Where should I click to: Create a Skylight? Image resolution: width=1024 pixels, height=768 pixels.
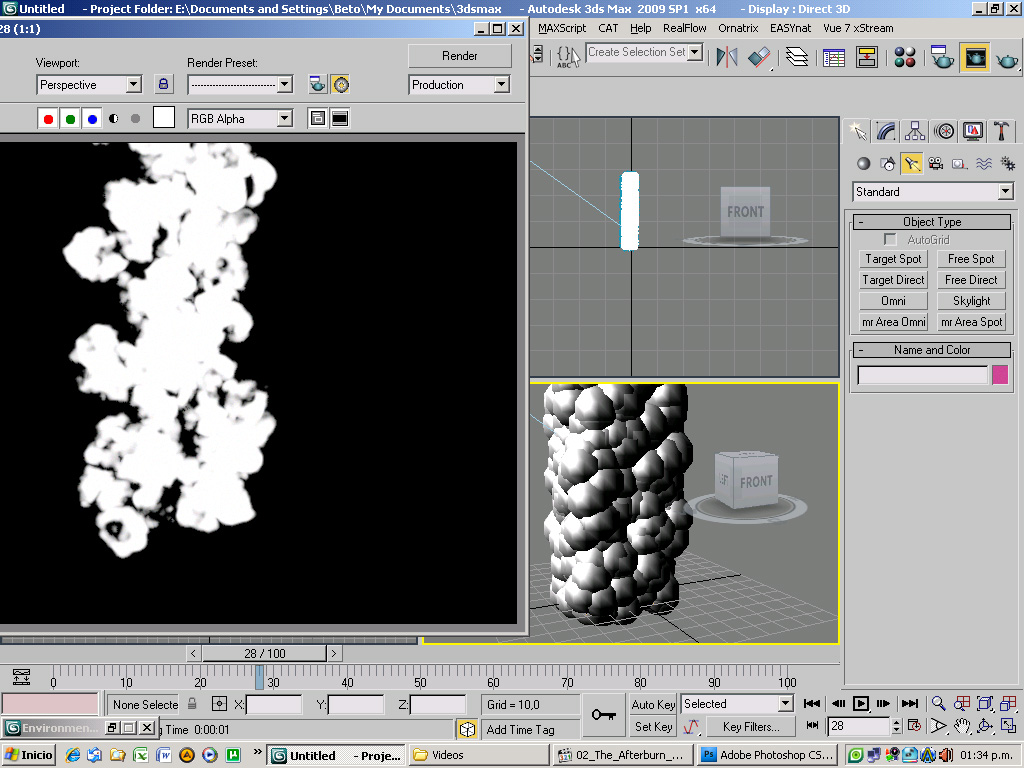click(972, 301)
